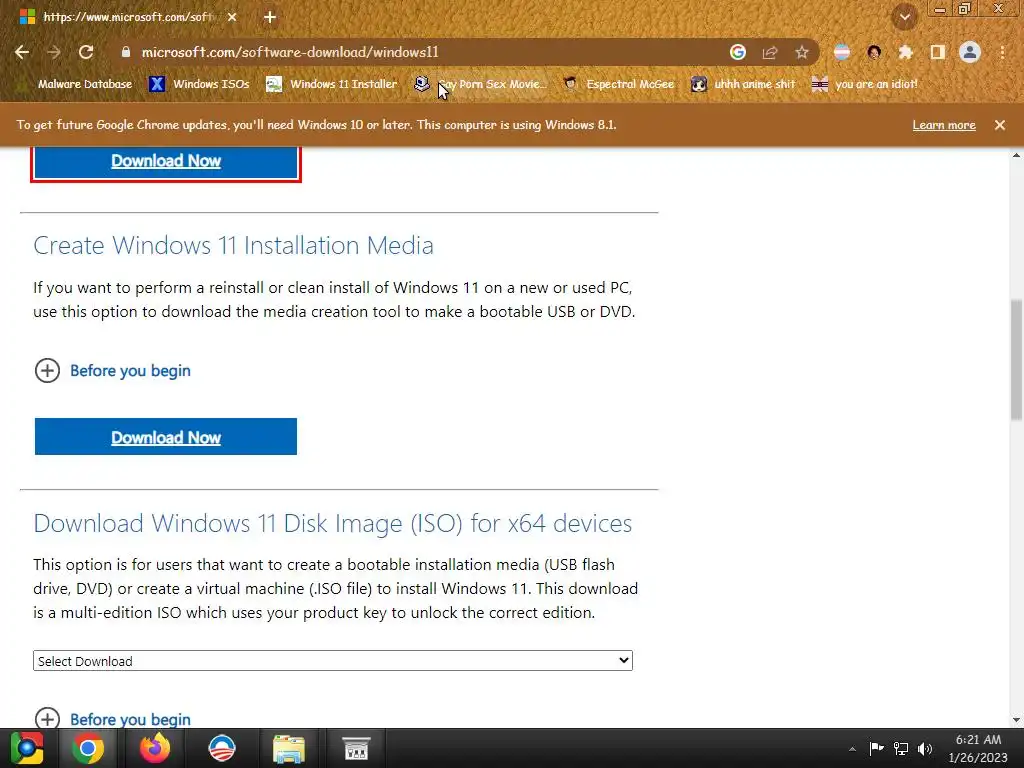Open a new browser tab

pyautogui.click(x=270, y=18)
